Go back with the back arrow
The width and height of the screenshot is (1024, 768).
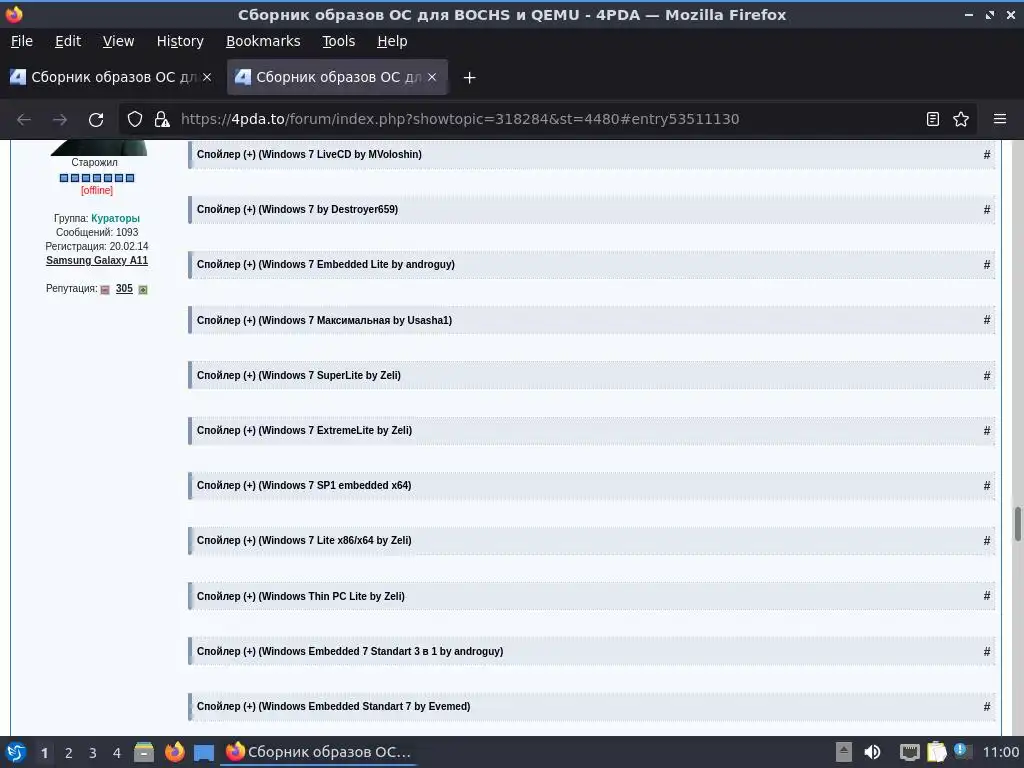click(24, 120)
